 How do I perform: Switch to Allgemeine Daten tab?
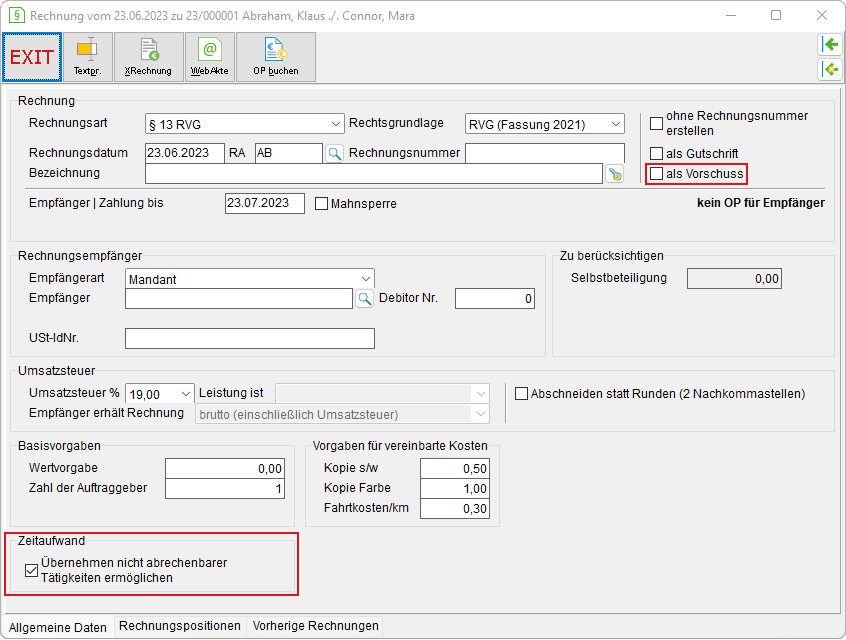[x=58, y=628]
